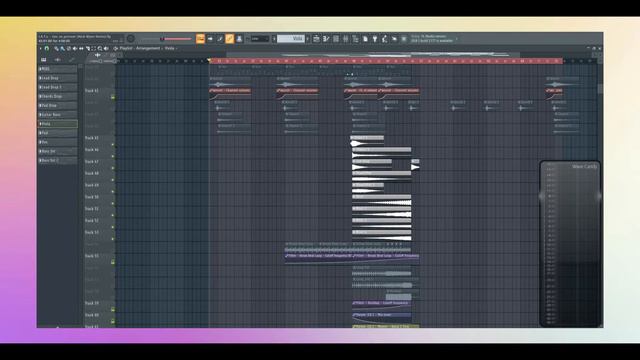Select the dashed-square select tool in playlist toolbar
Screen dimensions: 640x360
(x=93, y=48)
